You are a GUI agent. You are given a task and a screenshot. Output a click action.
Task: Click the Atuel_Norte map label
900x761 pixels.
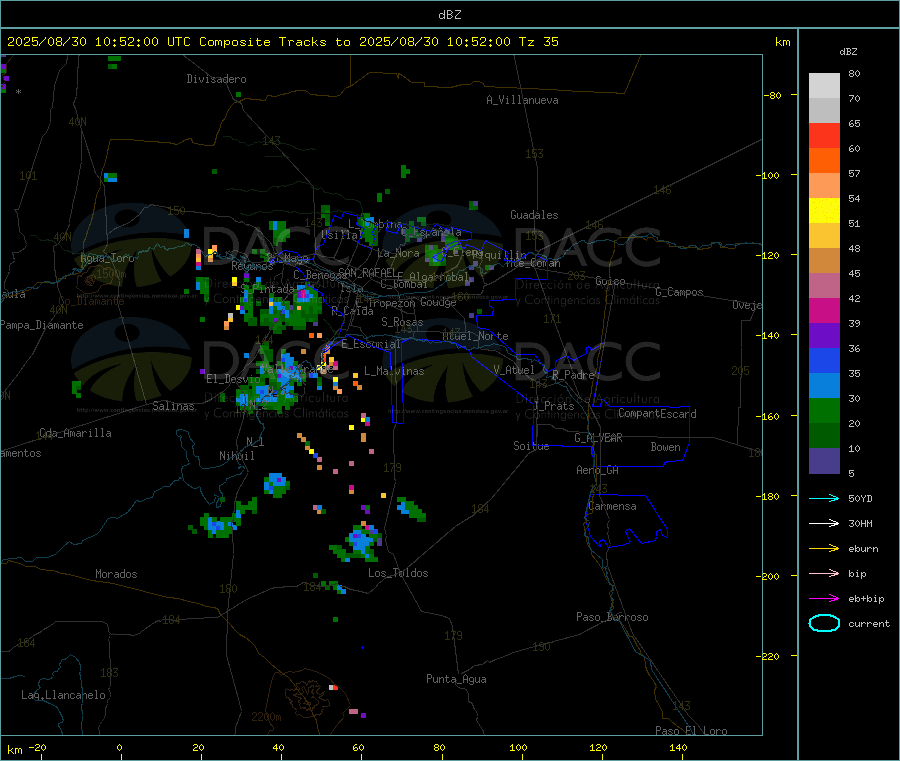click(x=475, y=336)
